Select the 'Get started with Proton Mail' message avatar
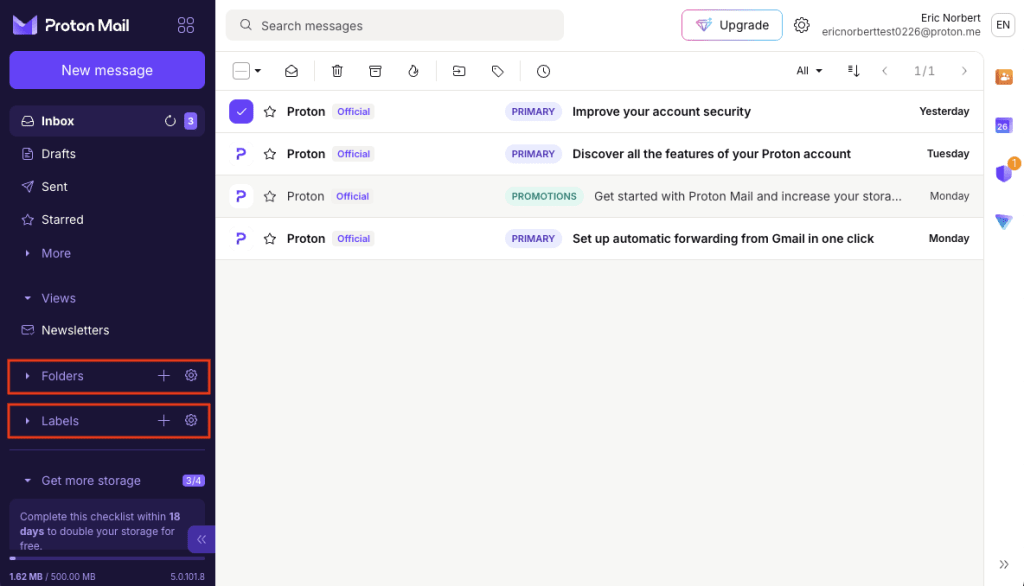 pos(241,197)
